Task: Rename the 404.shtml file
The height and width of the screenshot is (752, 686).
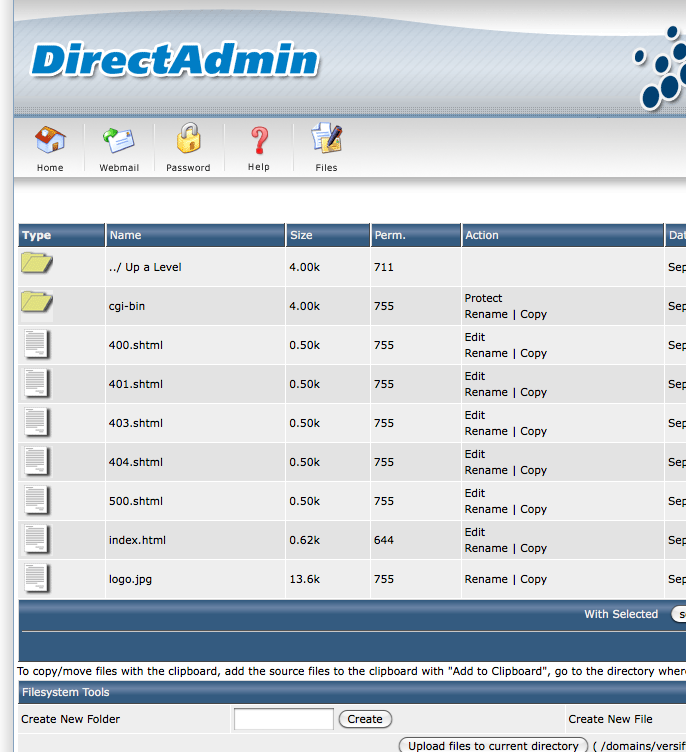Action: coord(486,470)
